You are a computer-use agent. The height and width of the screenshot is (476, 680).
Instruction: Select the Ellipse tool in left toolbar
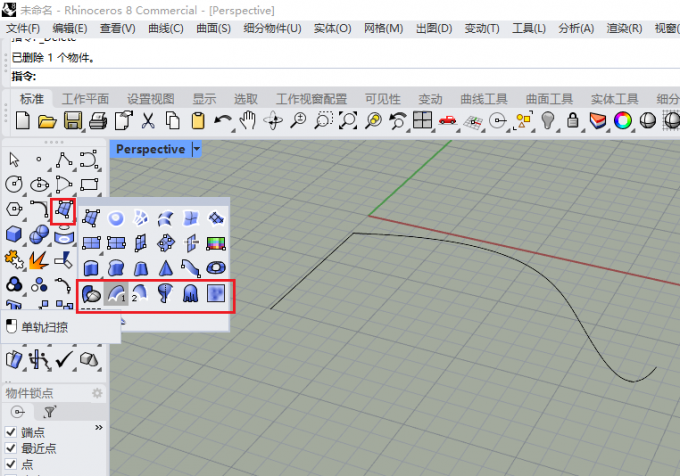[x=39, y=185]
